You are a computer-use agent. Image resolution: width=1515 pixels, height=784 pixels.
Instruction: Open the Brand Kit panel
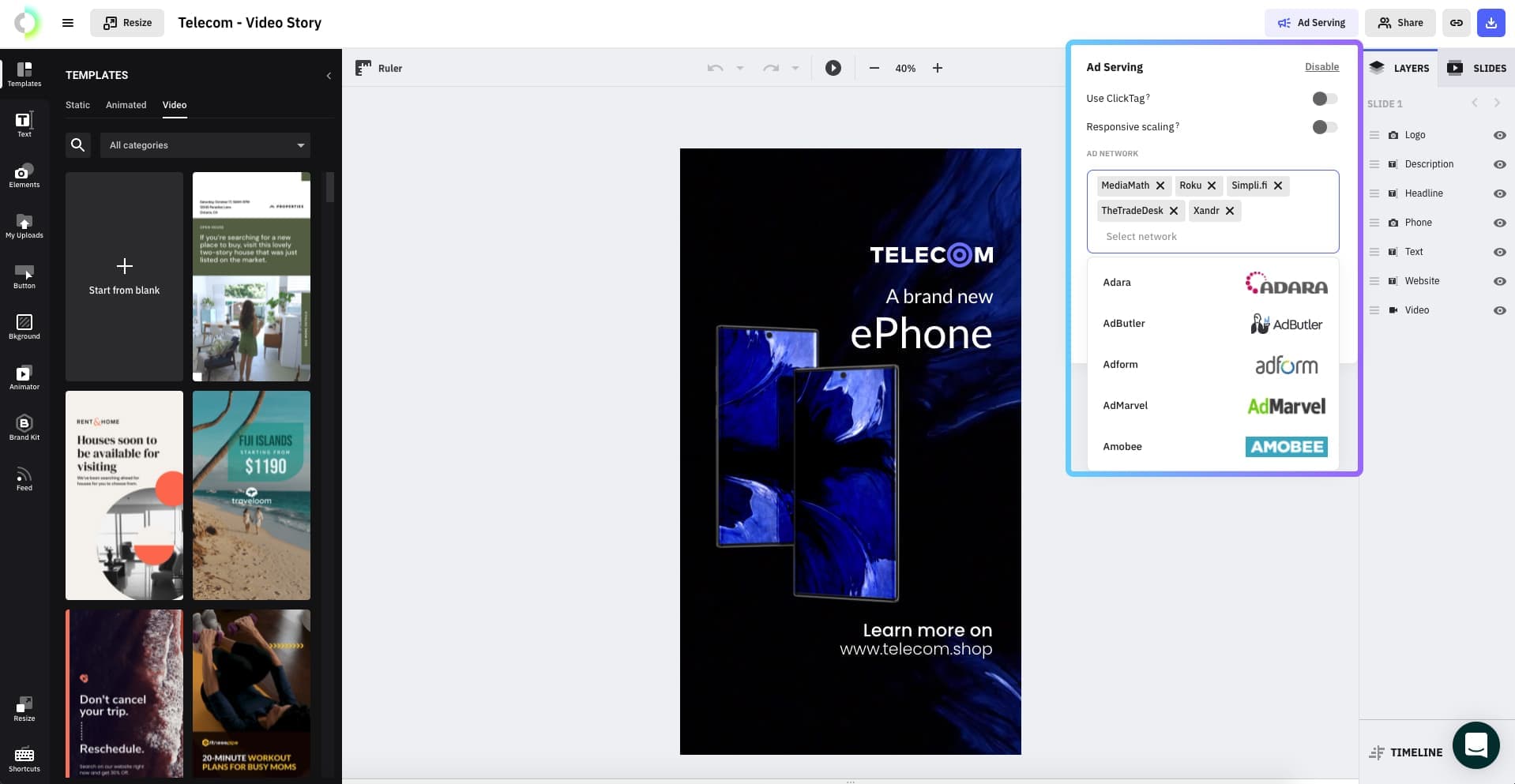pyautogui.click(x=24, y=428)
